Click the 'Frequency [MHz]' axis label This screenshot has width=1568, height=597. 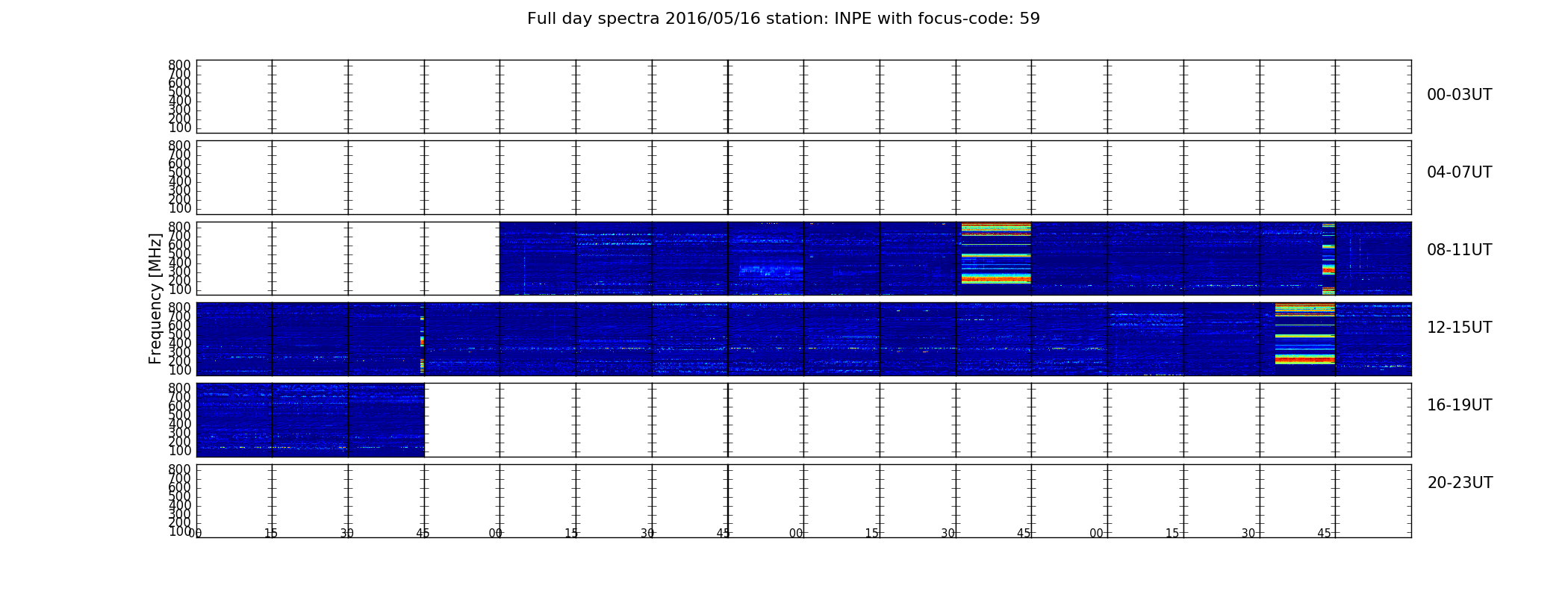tap(155, 298)
